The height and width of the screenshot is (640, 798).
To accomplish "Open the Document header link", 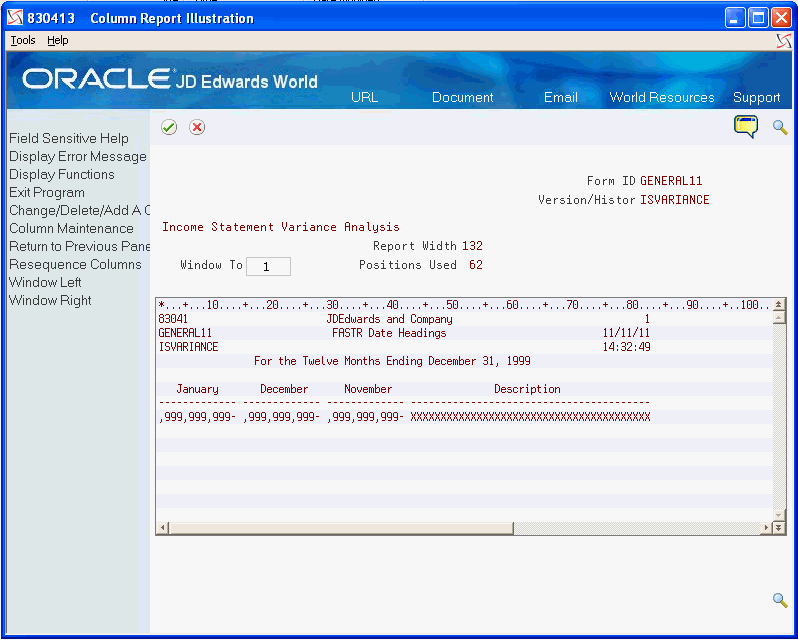I will pyautogui.click(x=463, y=97).
